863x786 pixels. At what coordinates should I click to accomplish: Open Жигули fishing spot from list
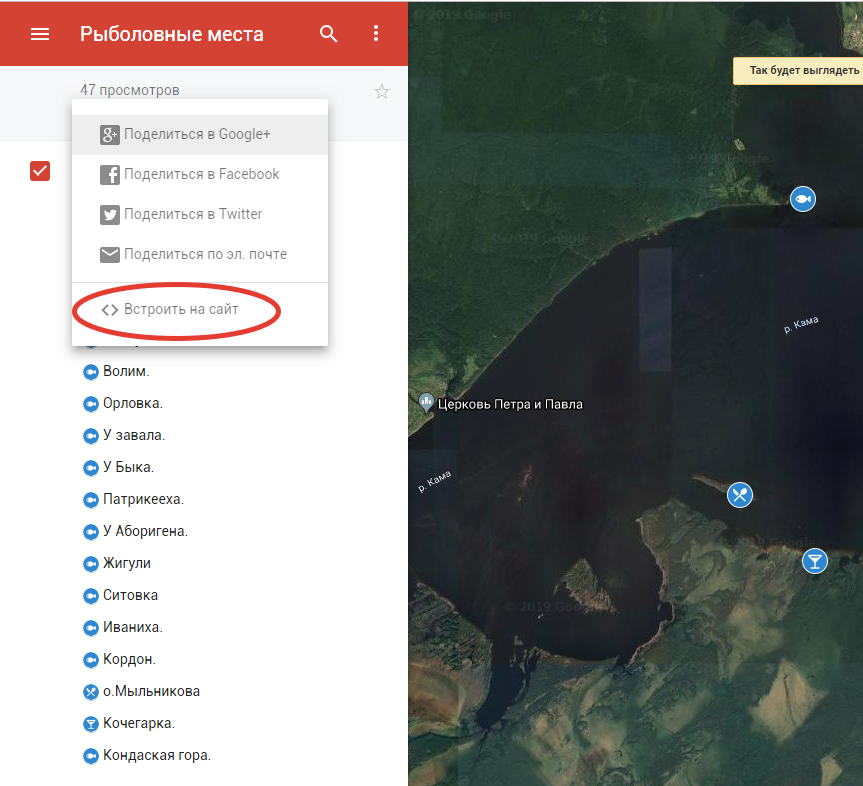click(127, 563)
